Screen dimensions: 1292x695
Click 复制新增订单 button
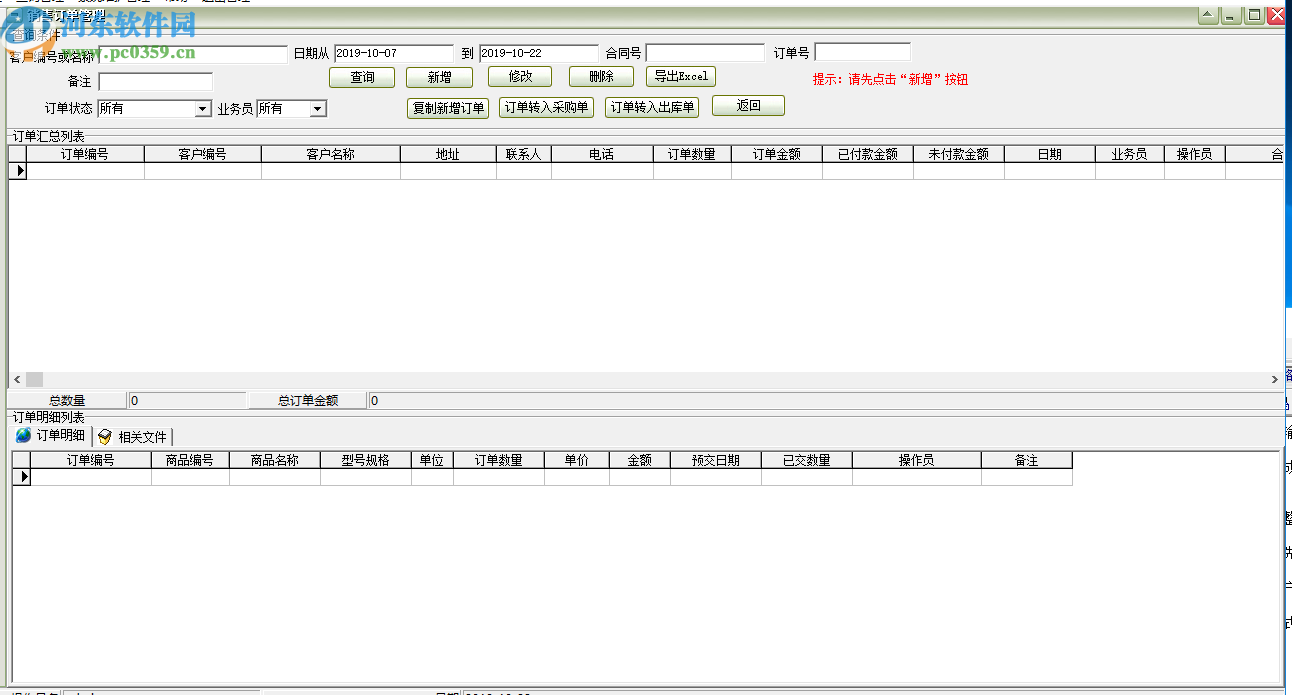click(448, 108)
